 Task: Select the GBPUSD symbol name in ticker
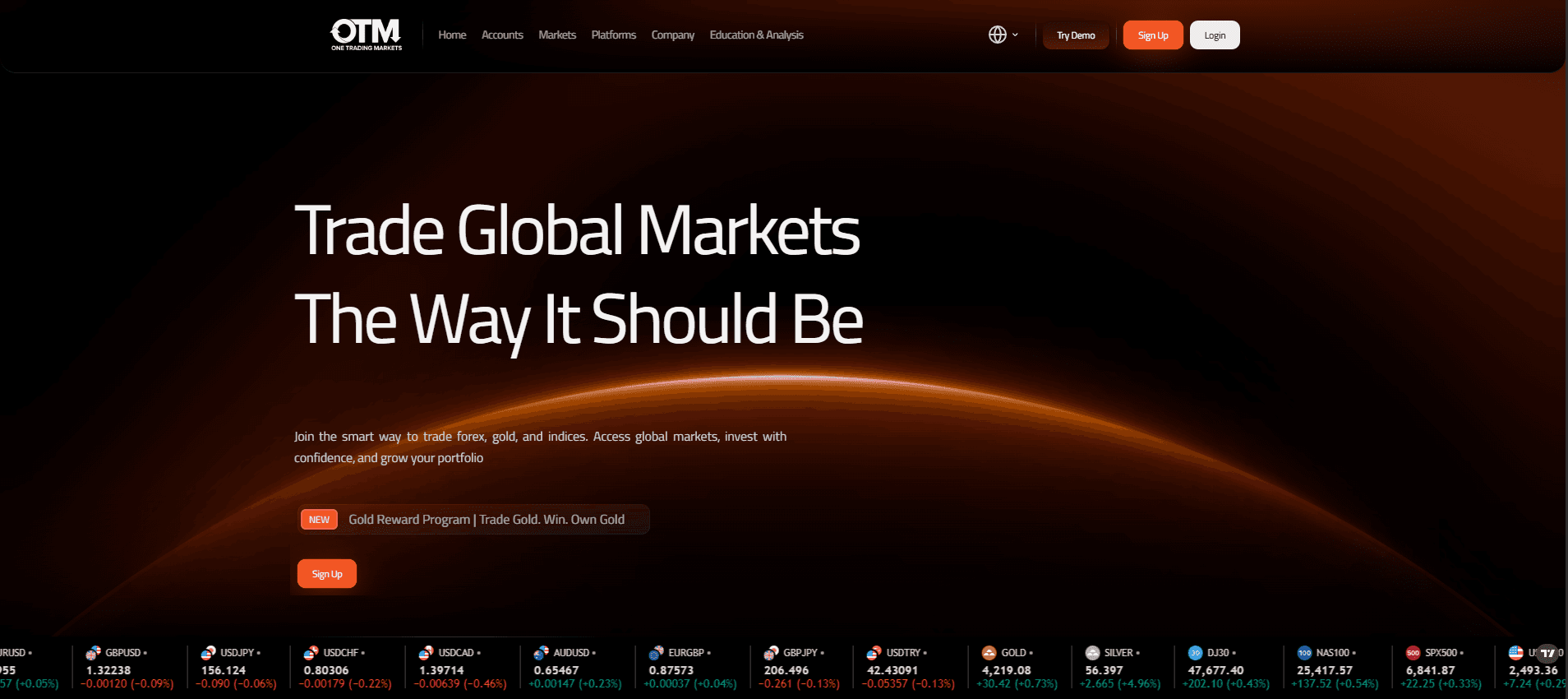123,653
